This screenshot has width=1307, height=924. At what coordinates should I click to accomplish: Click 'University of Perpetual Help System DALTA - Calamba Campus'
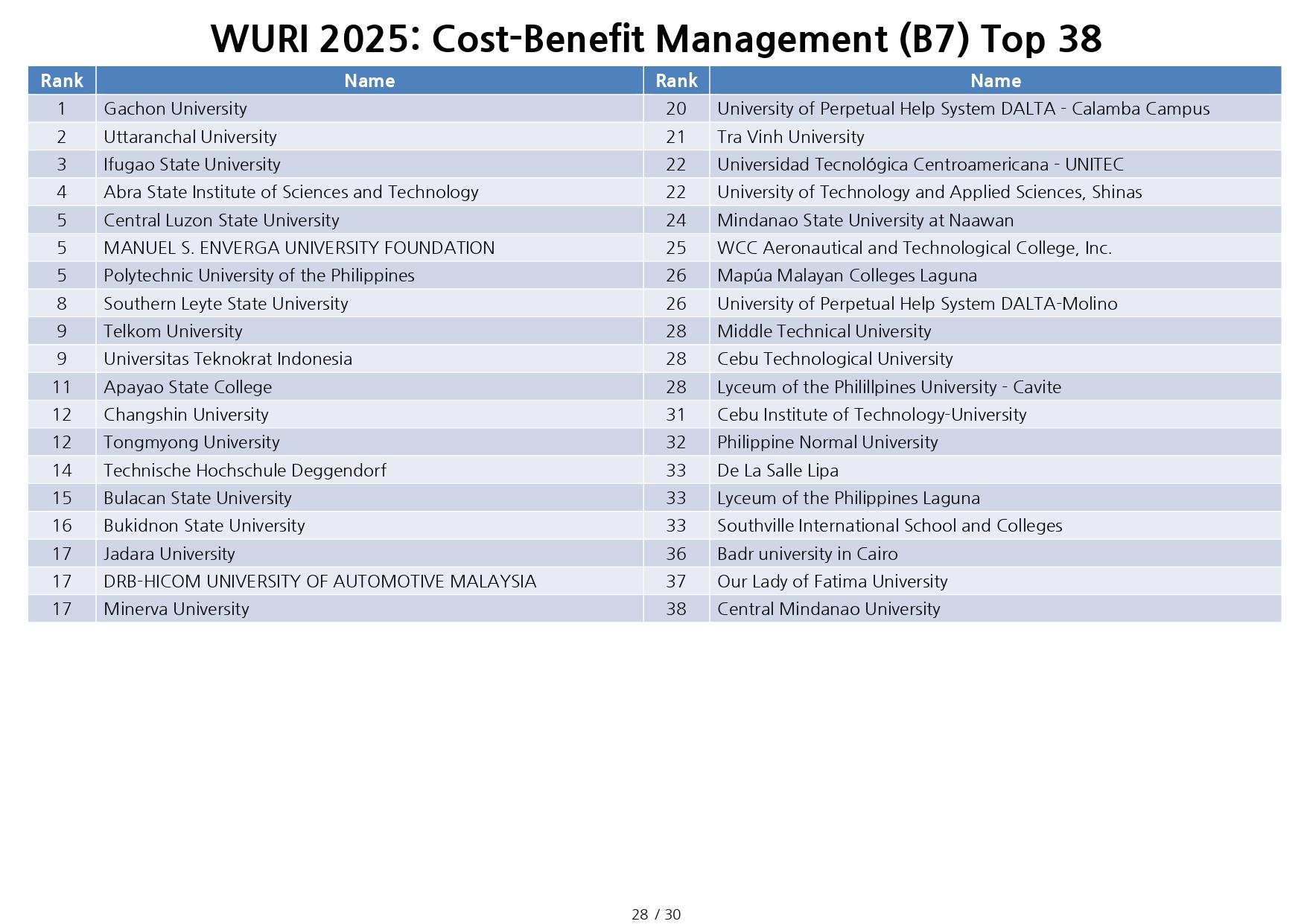[963, 109]
